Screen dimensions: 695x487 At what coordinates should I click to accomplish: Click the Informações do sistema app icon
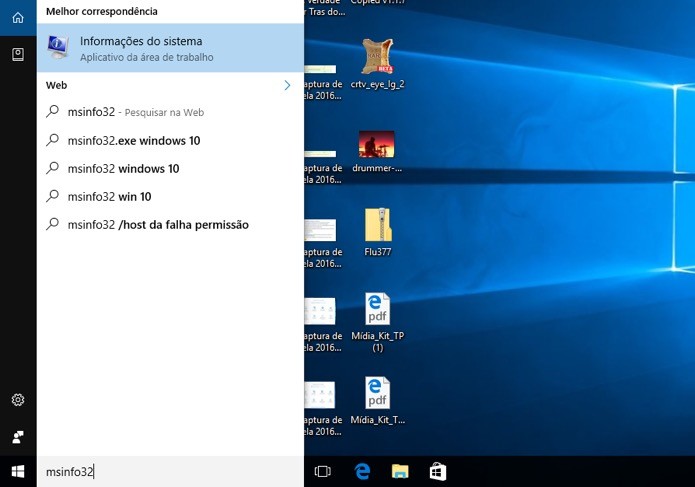[x=58, y=47]
